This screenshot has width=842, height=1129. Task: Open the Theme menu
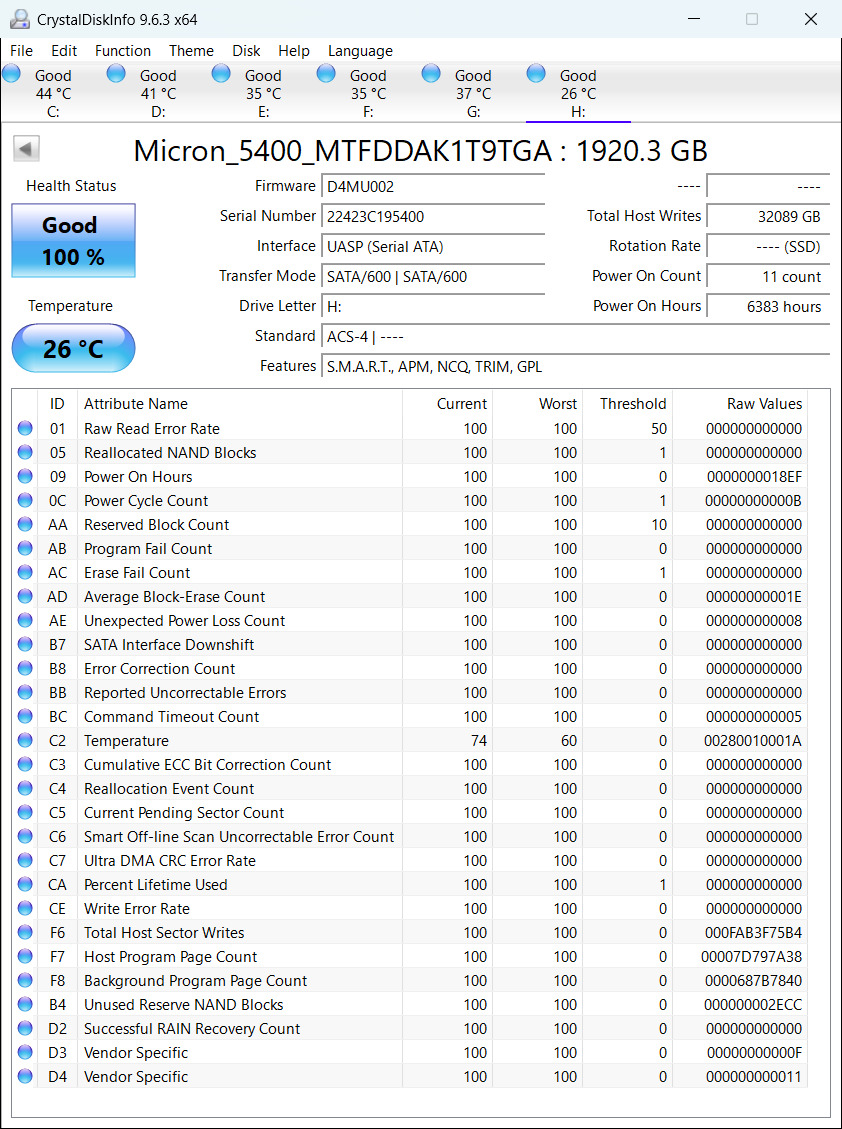pos(192,51)
